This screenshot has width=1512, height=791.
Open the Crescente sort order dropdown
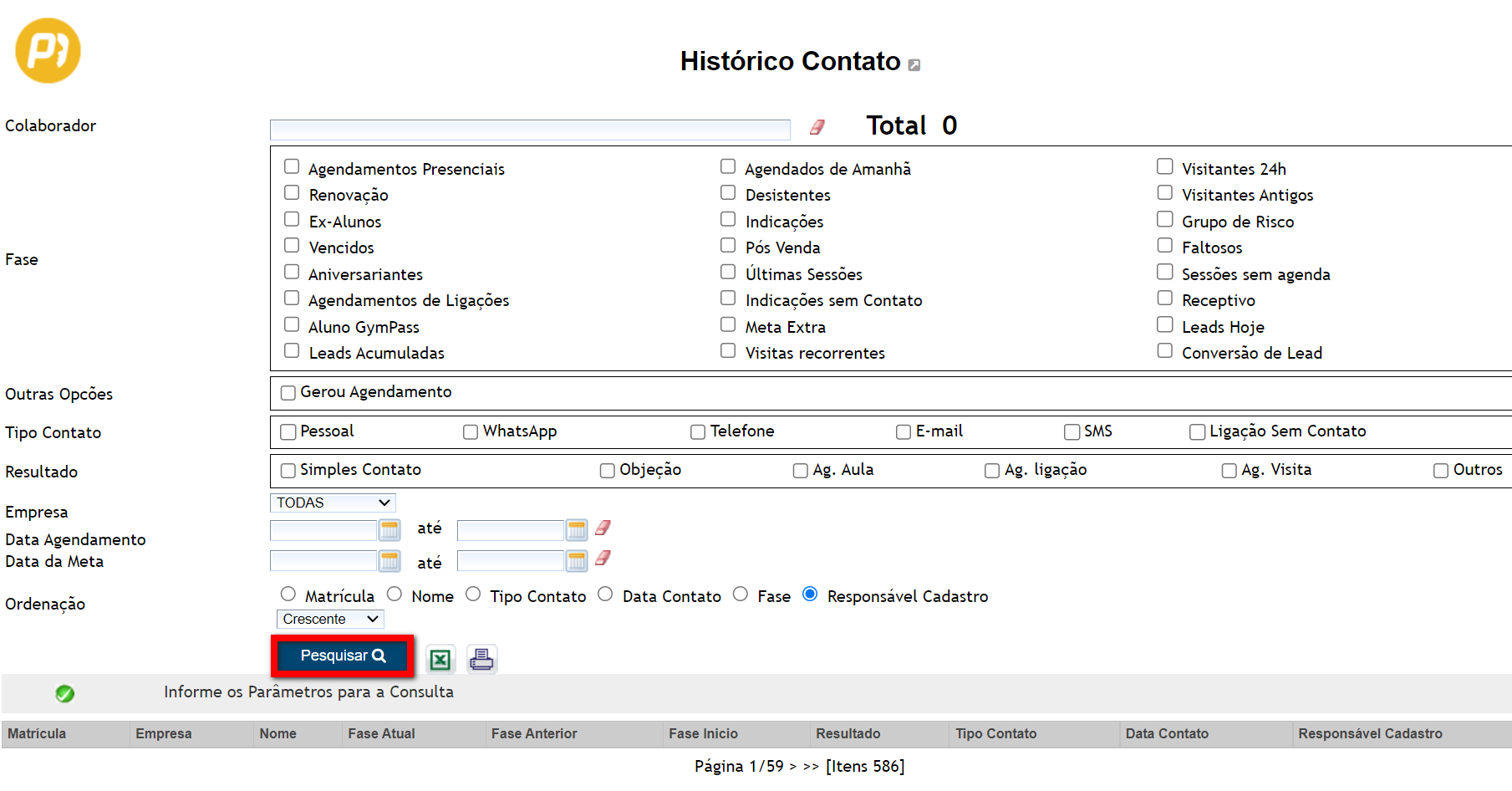(x=330, y=619)
